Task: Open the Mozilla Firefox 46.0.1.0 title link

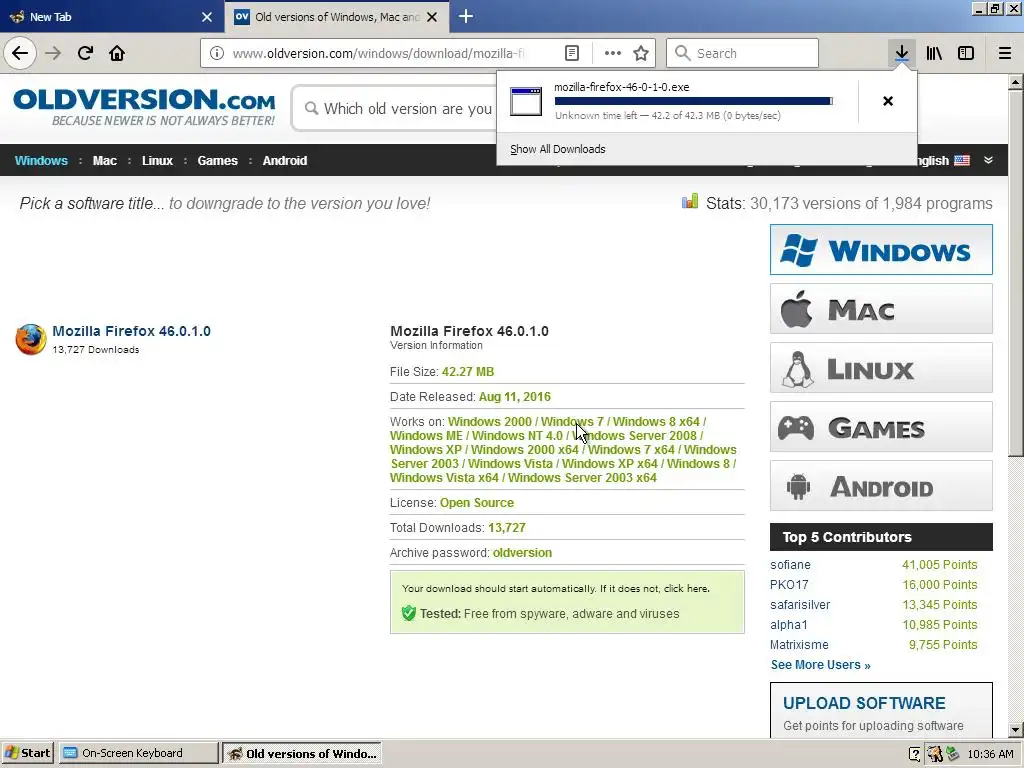Action: point(131,331)
